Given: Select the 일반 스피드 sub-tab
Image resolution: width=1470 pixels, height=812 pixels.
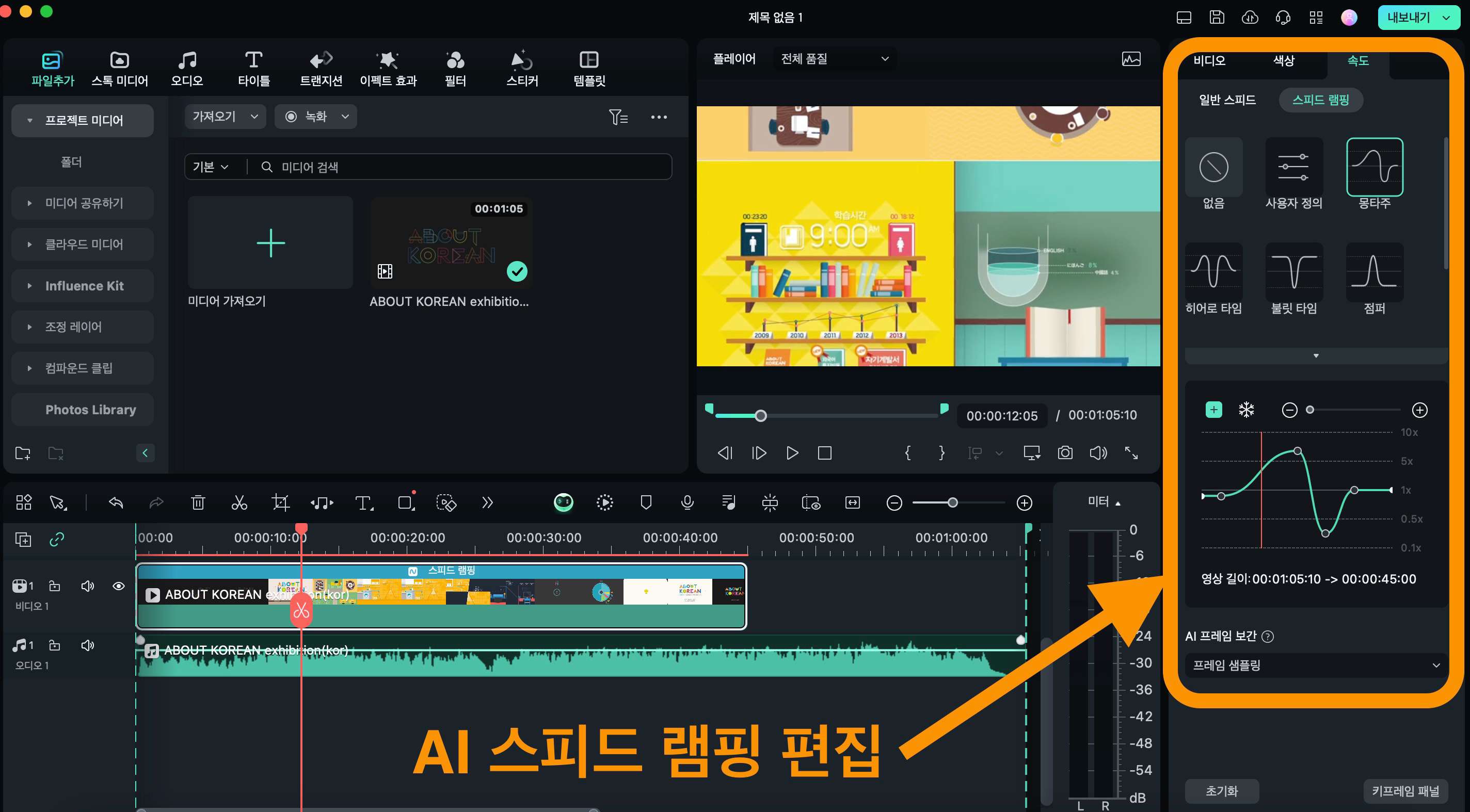Looking at the screenshot, I should tap(1227, 100).
